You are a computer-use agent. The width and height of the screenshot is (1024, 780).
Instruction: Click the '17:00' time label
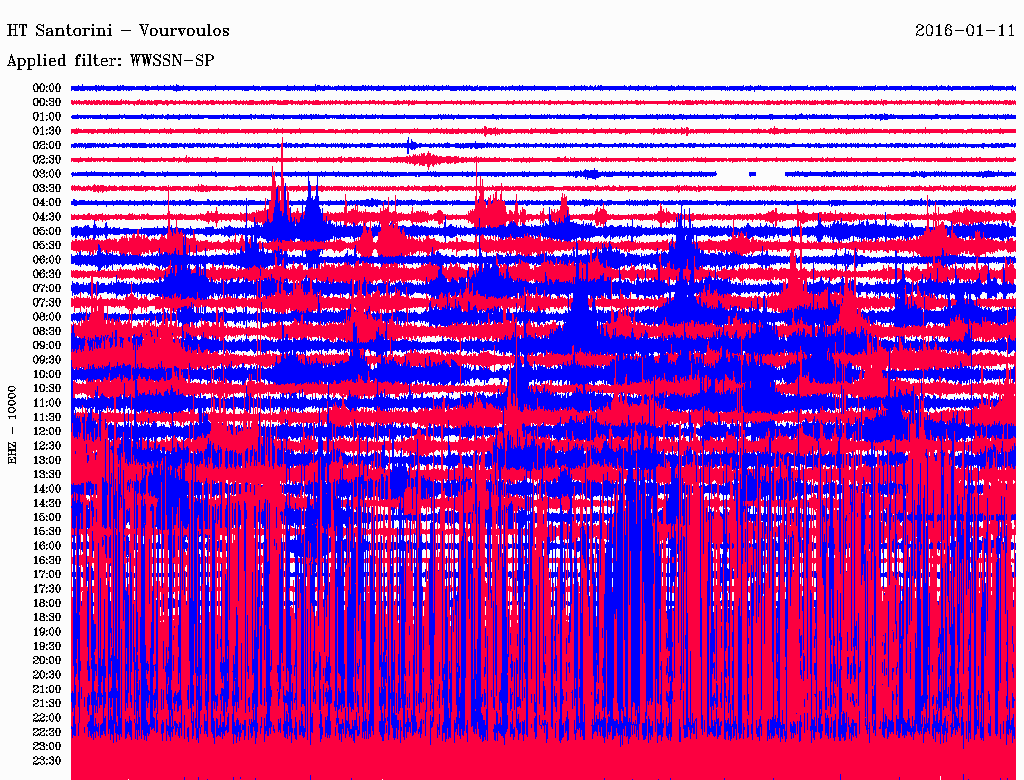(47, 575)
